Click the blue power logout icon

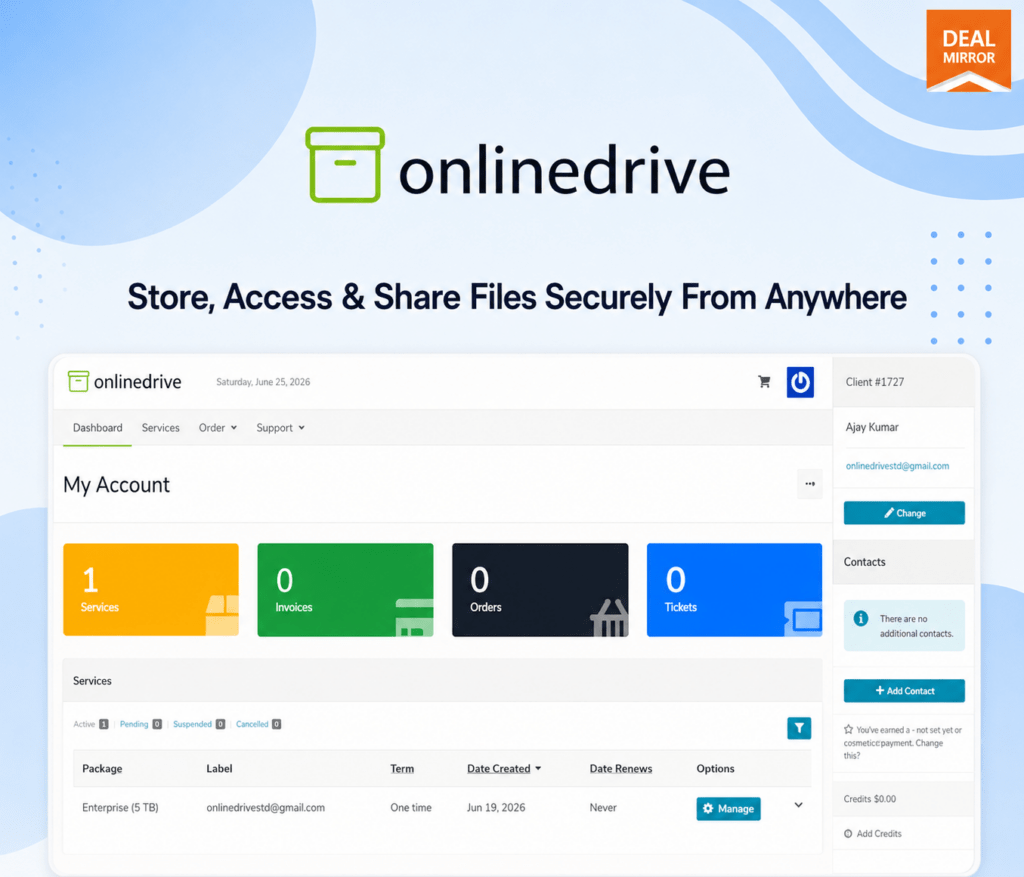pos(800,382)
